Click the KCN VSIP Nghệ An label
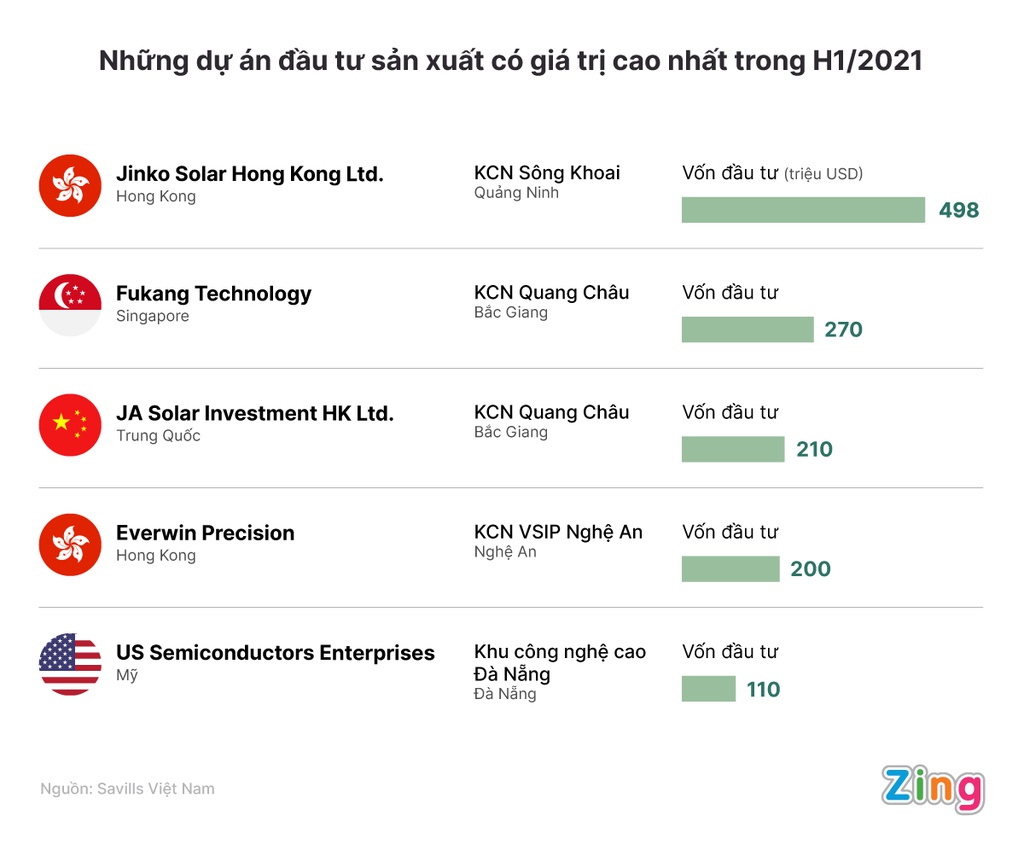The image size is (1024, 845). click(x=558, y=532)
